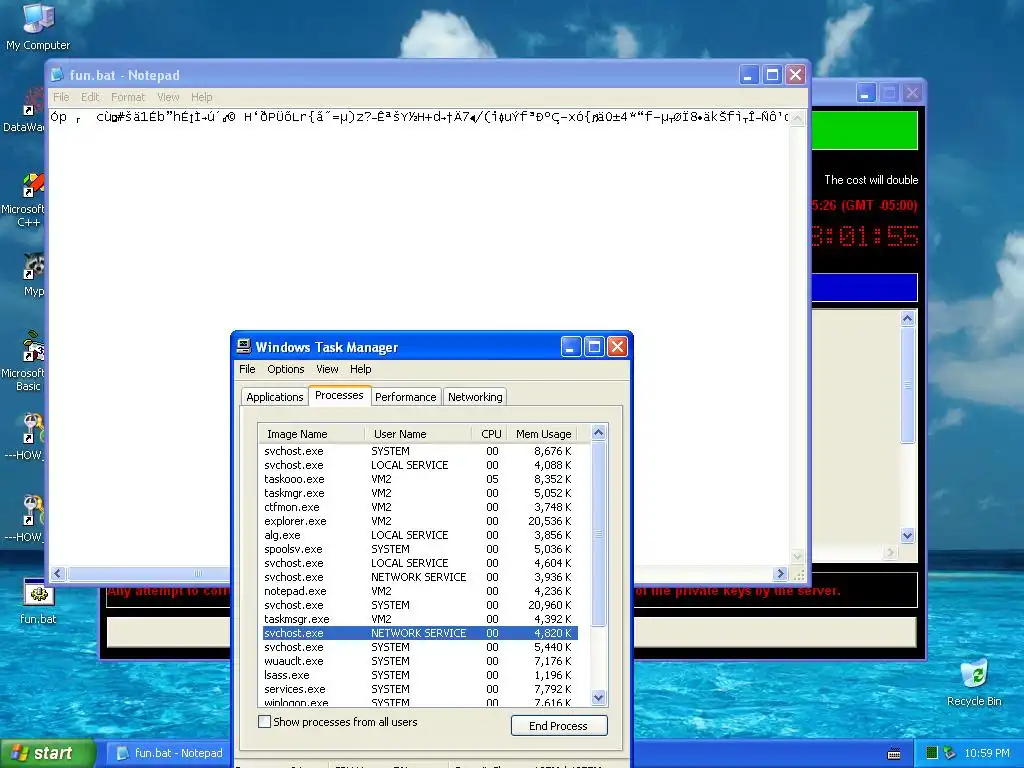Click scroll up arrow in ransomware window
Screen dimensions: 1024x768
pos(907,318)
